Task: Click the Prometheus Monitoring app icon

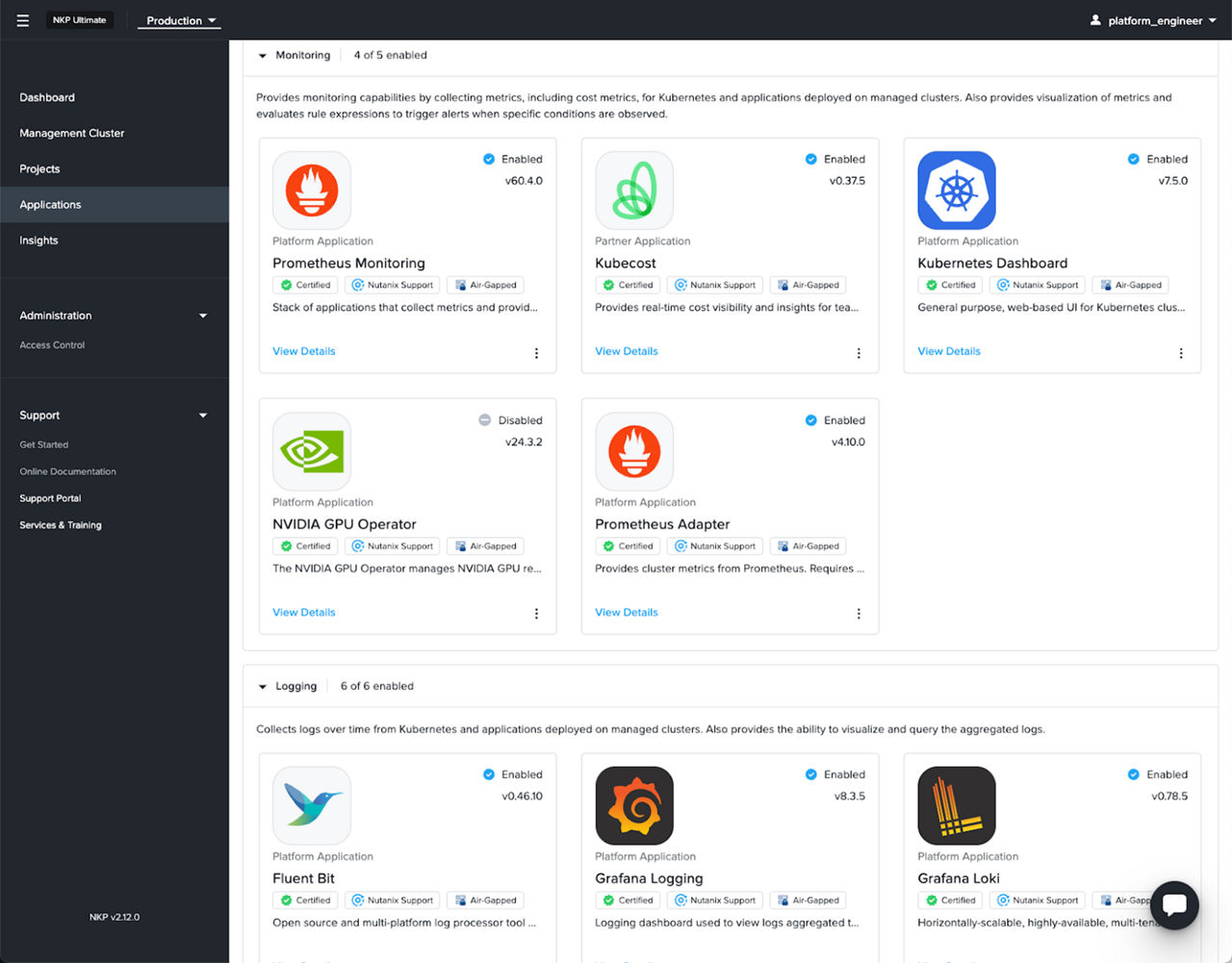Action: [x=312, y=190]
